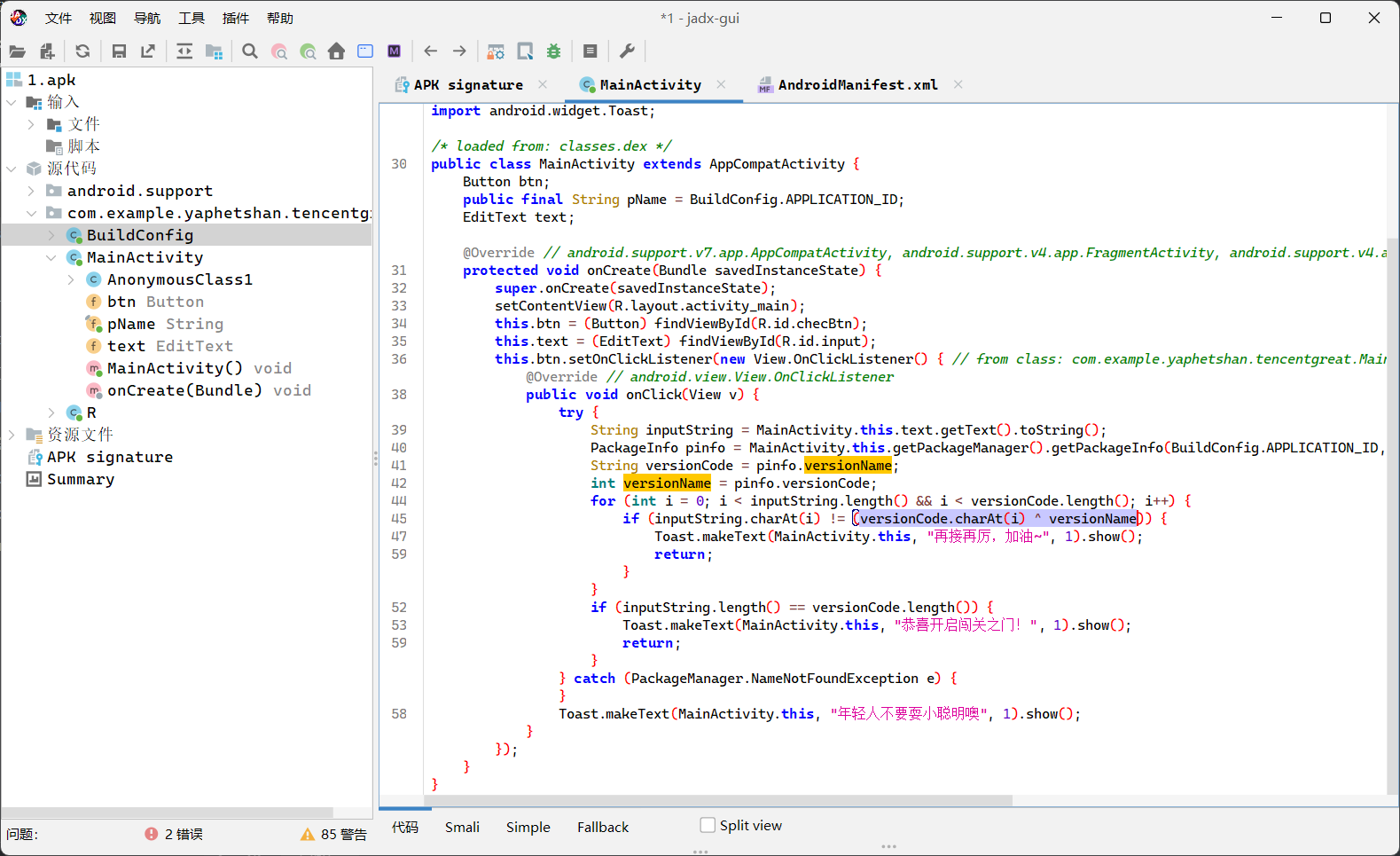Screen dimensions: 1400x856
Task: Expand the android.support package
Action: tap(31, 191)
